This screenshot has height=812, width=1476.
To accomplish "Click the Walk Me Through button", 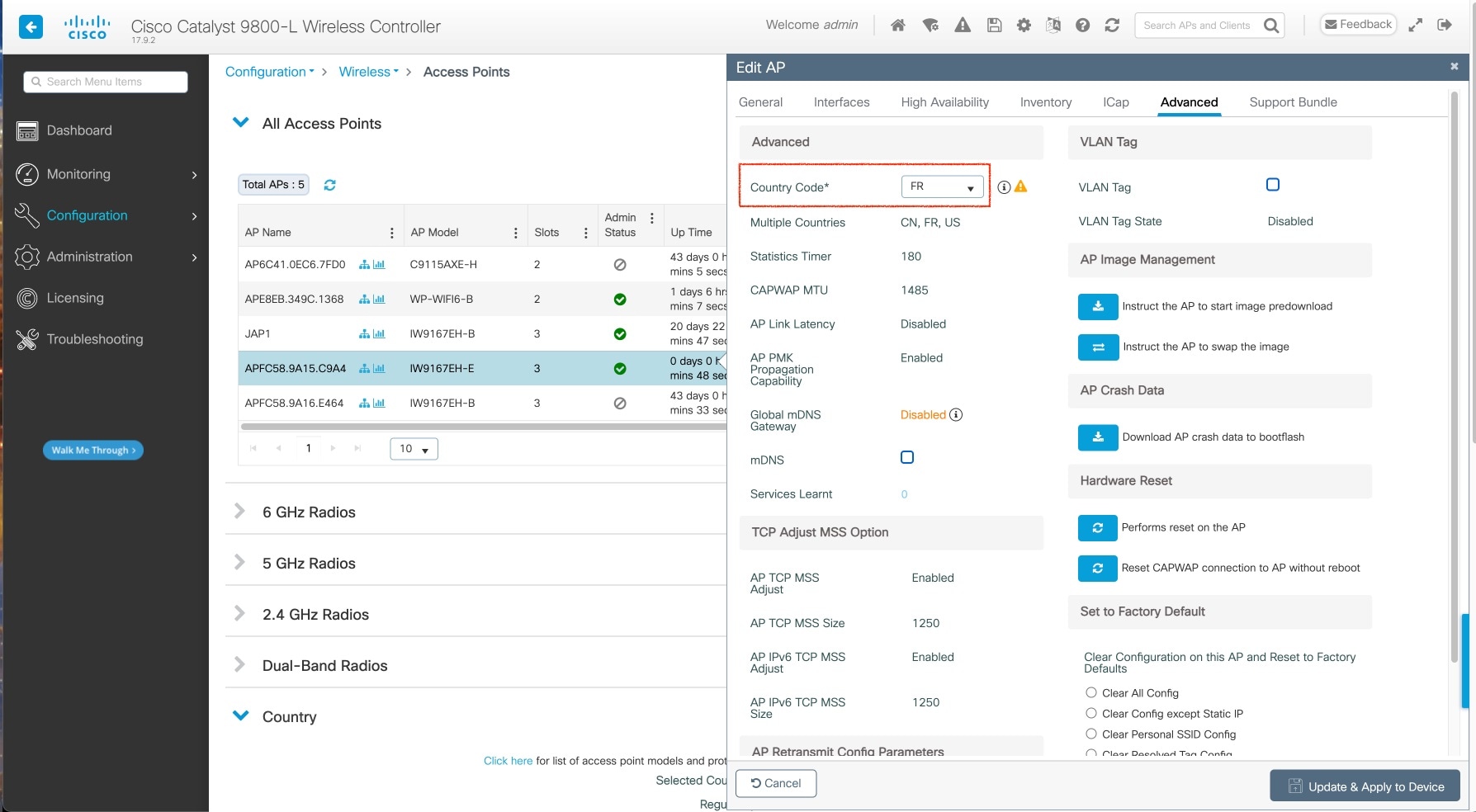I will point(93,451).
